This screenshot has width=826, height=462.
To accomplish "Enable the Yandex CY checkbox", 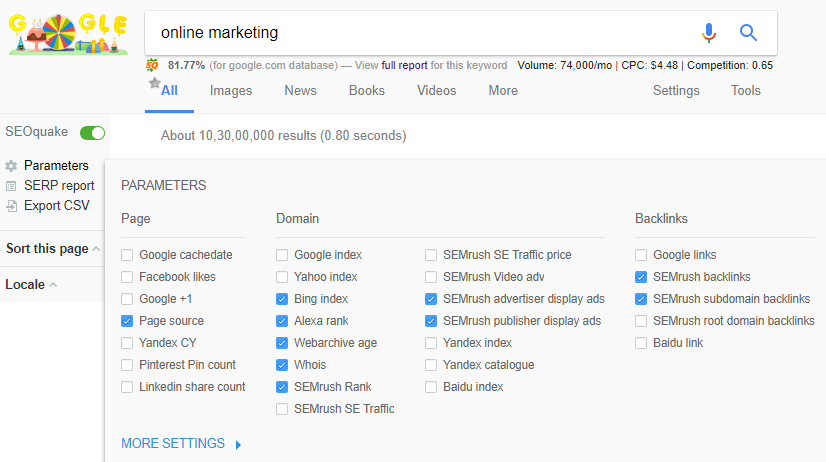I will (127, 343).
